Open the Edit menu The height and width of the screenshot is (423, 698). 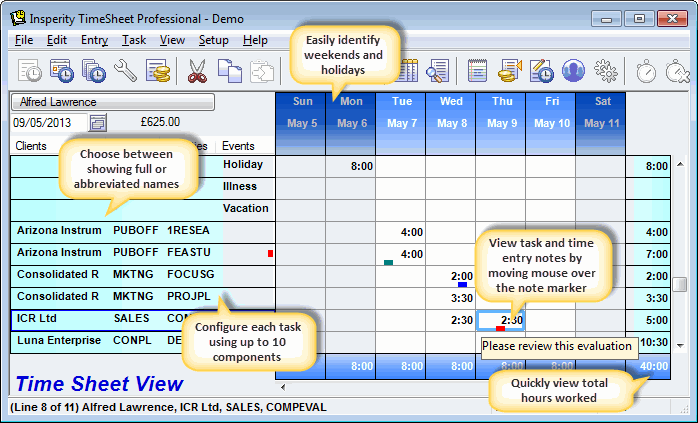click(x=57, y=40)
